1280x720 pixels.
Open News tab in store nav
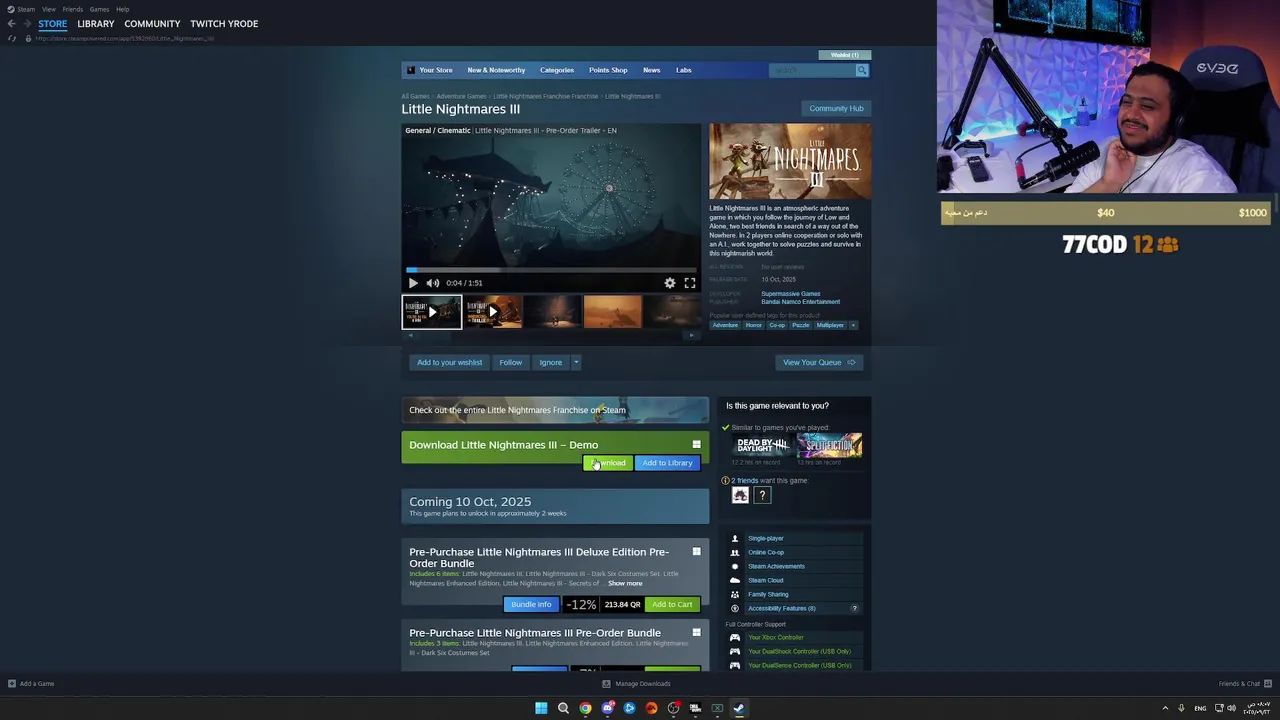click(651, 70)
